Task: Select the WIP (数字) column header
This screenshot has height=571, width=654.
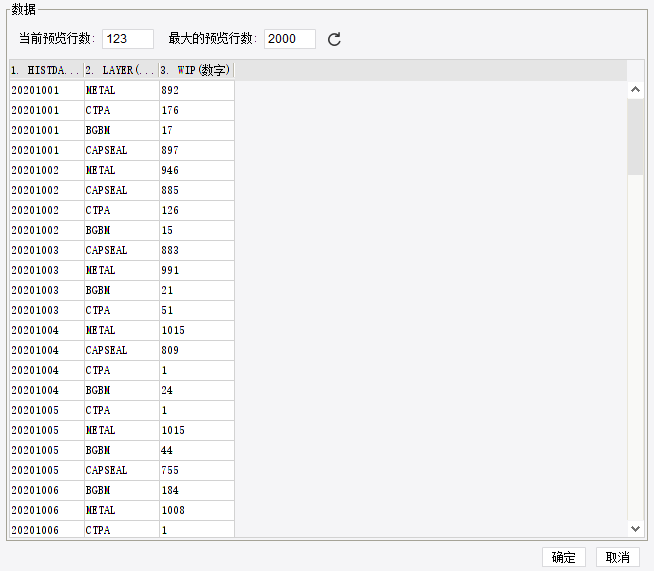Action: [197, 70]
